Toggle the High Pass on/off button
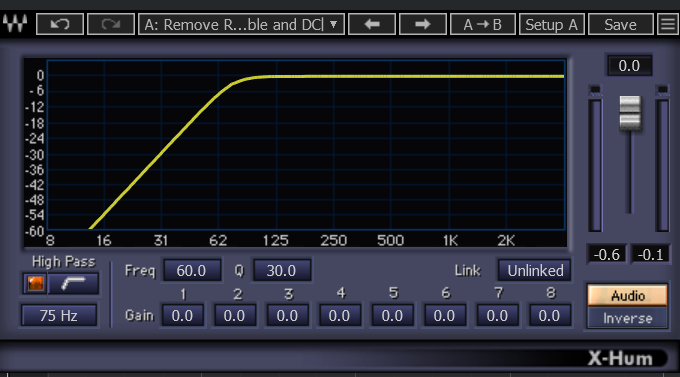Screen dimensions: 680x377 (x=35, y=284)
